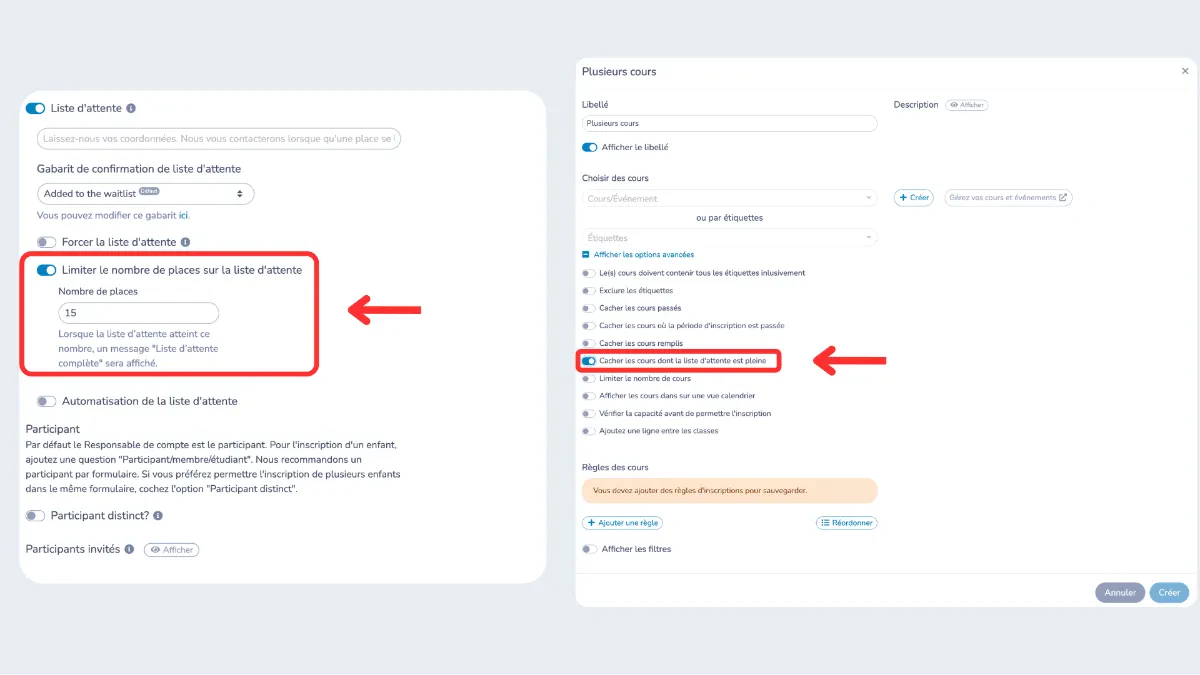Click Ajouter une règle button
This screenshot has width=1200, height=675.
click(622, 523)
